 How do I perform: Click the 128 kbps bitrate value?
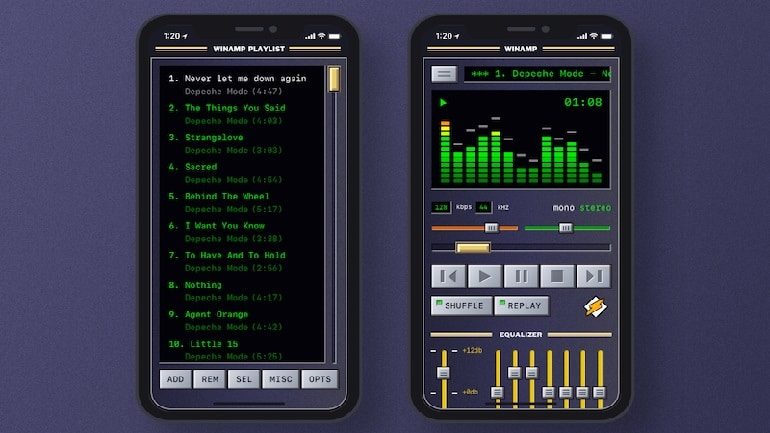coord(441,207)
